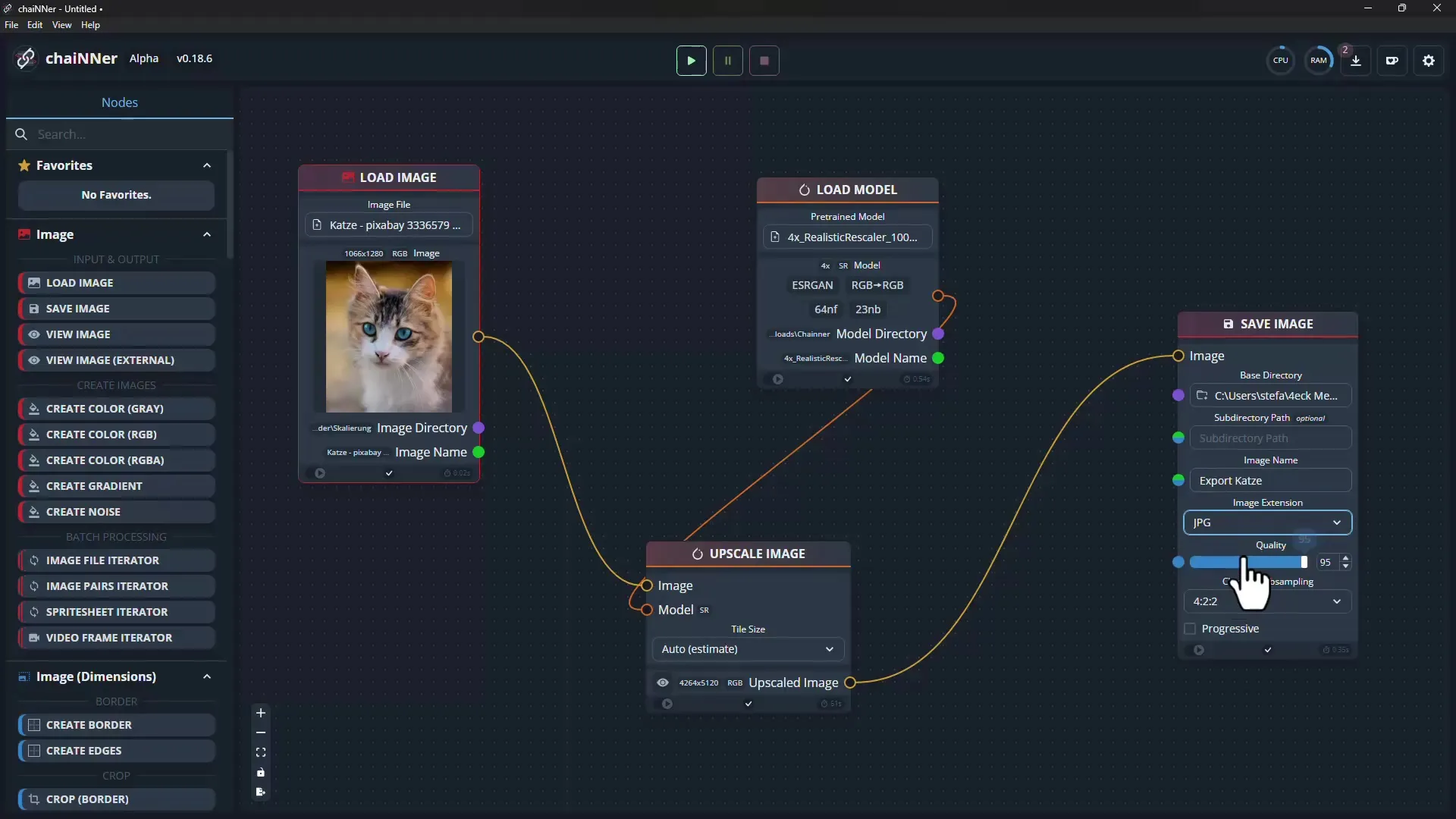Click the Stop button to halt processing
Viewport: 1456px width, 819px height.
[x=764, y=60]
